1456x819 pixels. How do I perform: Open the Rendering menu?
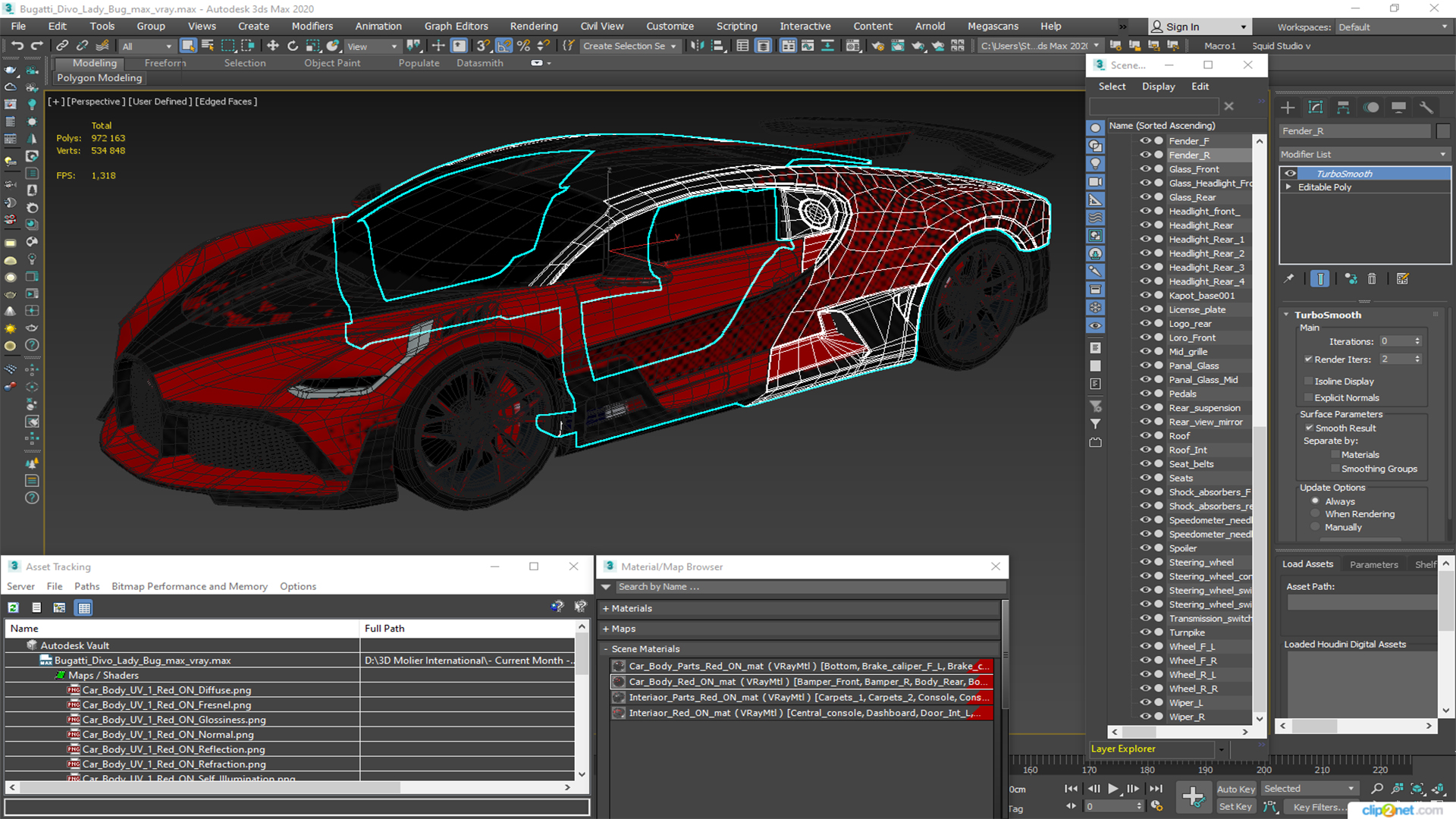click(533, 26)
